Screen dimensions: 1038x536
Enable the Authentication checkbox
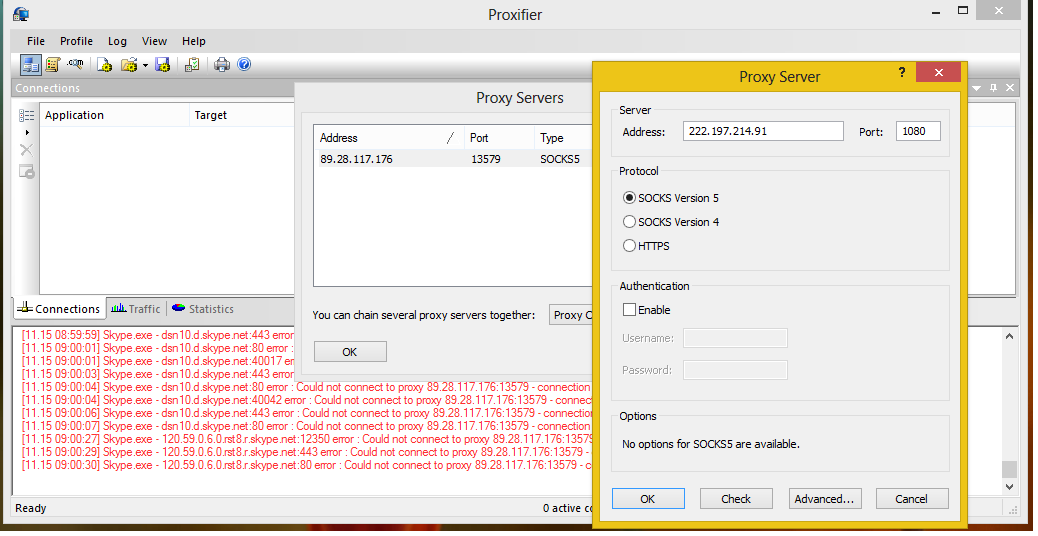pos(630,310)
